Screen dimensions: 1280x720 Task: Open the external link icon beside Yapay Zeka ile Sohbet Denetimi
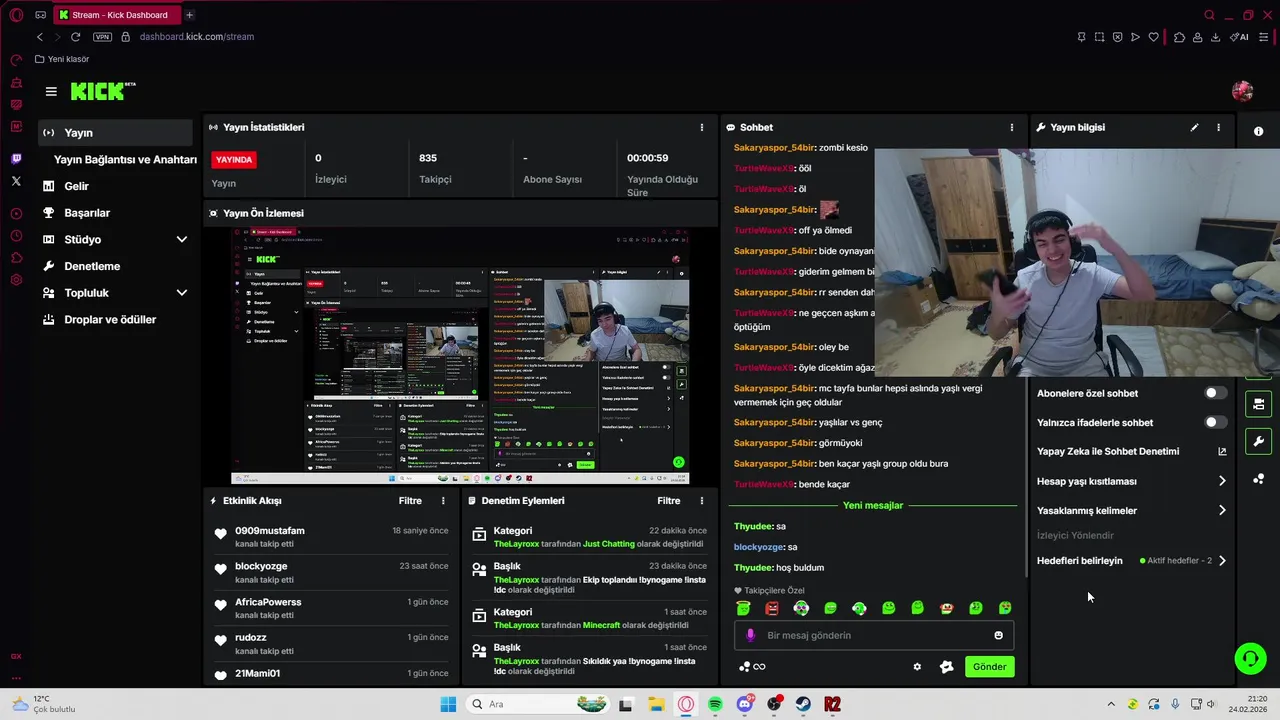tap(1222, 452)
